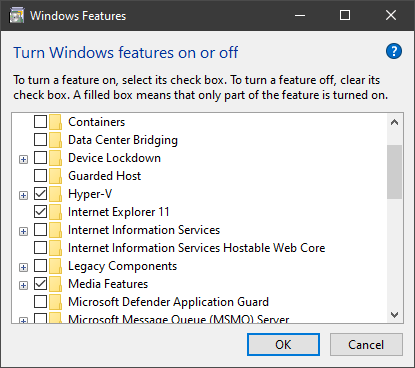
Task: Expand the Internet Information Services node
Action: point(23,231)
